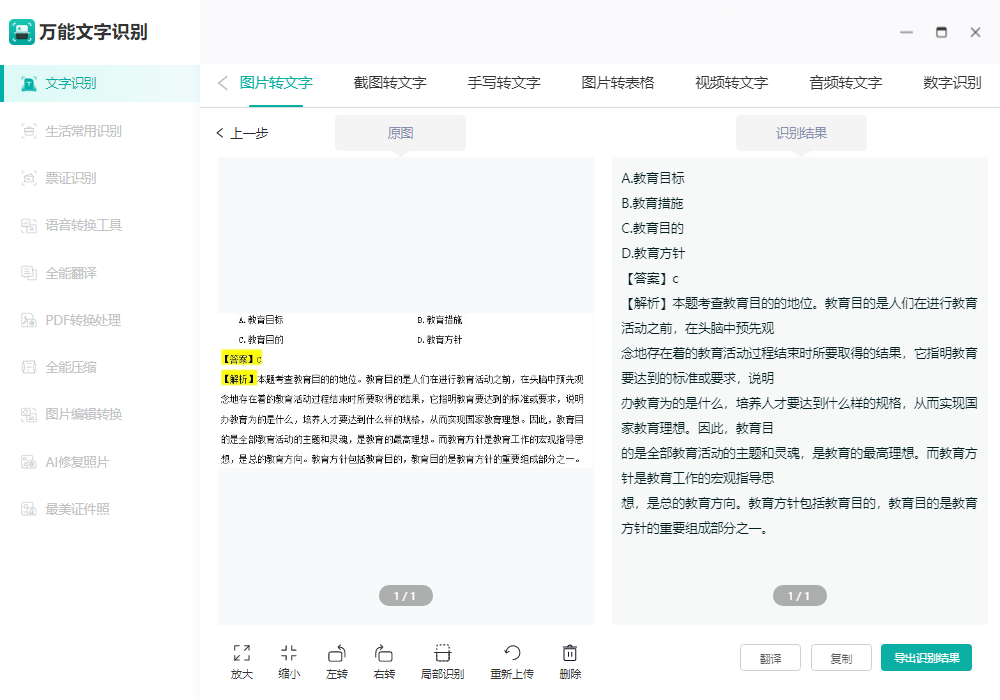Delete the image with 删除 icon
This screenshot has height=700, width=1000.
(570, 653)
